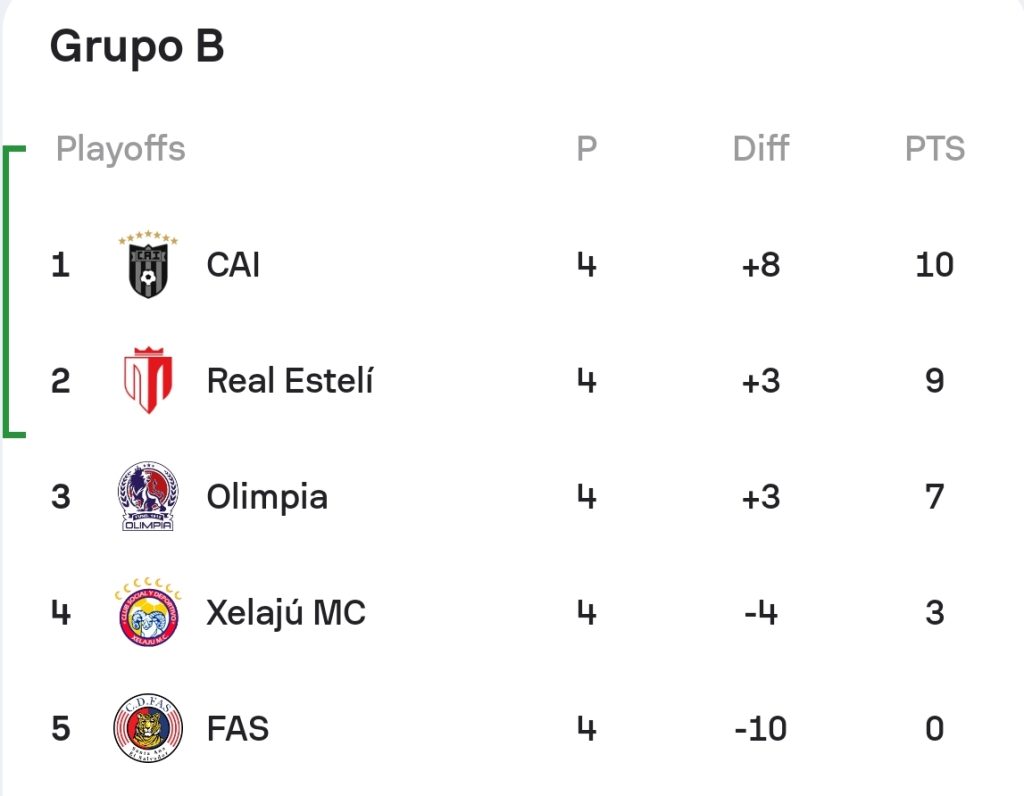Click the Grupo B heading
The image size is (1024, 796).
137,47
